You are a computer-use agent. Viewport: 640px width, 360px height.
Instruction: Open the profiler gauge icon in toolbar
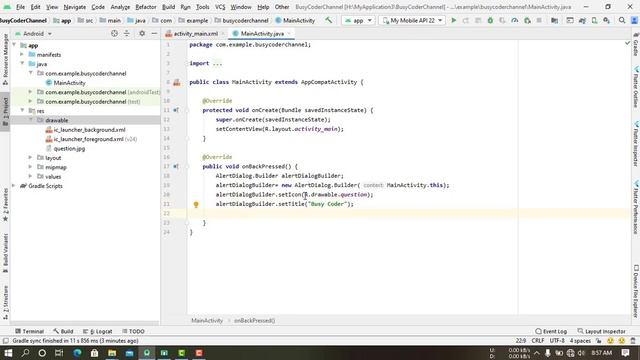point(515,20)
